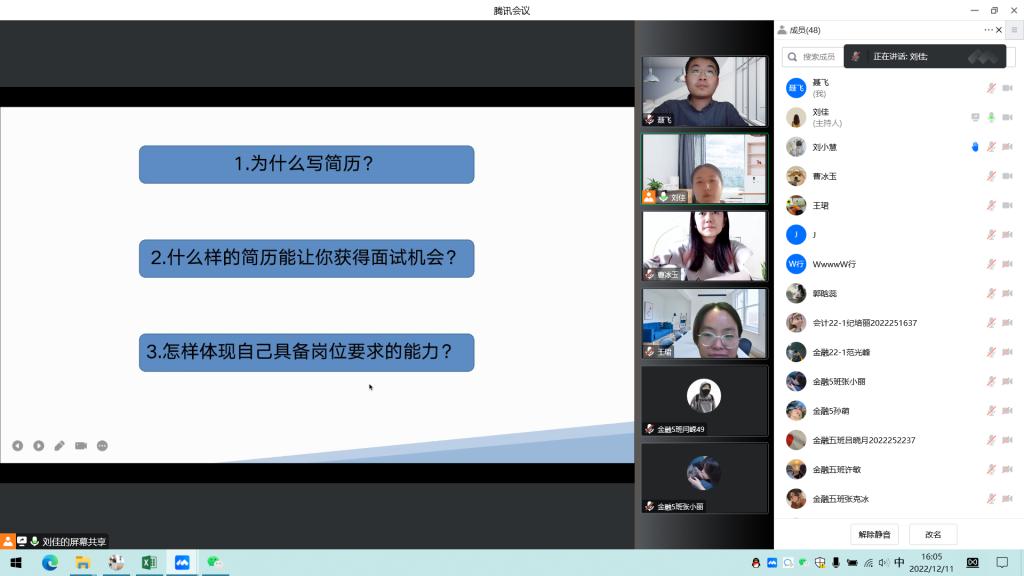Go to previous slide in shared screen
Image resolution: width=1024 pixels, height=576 pixels.
click(x=18, y=445)
